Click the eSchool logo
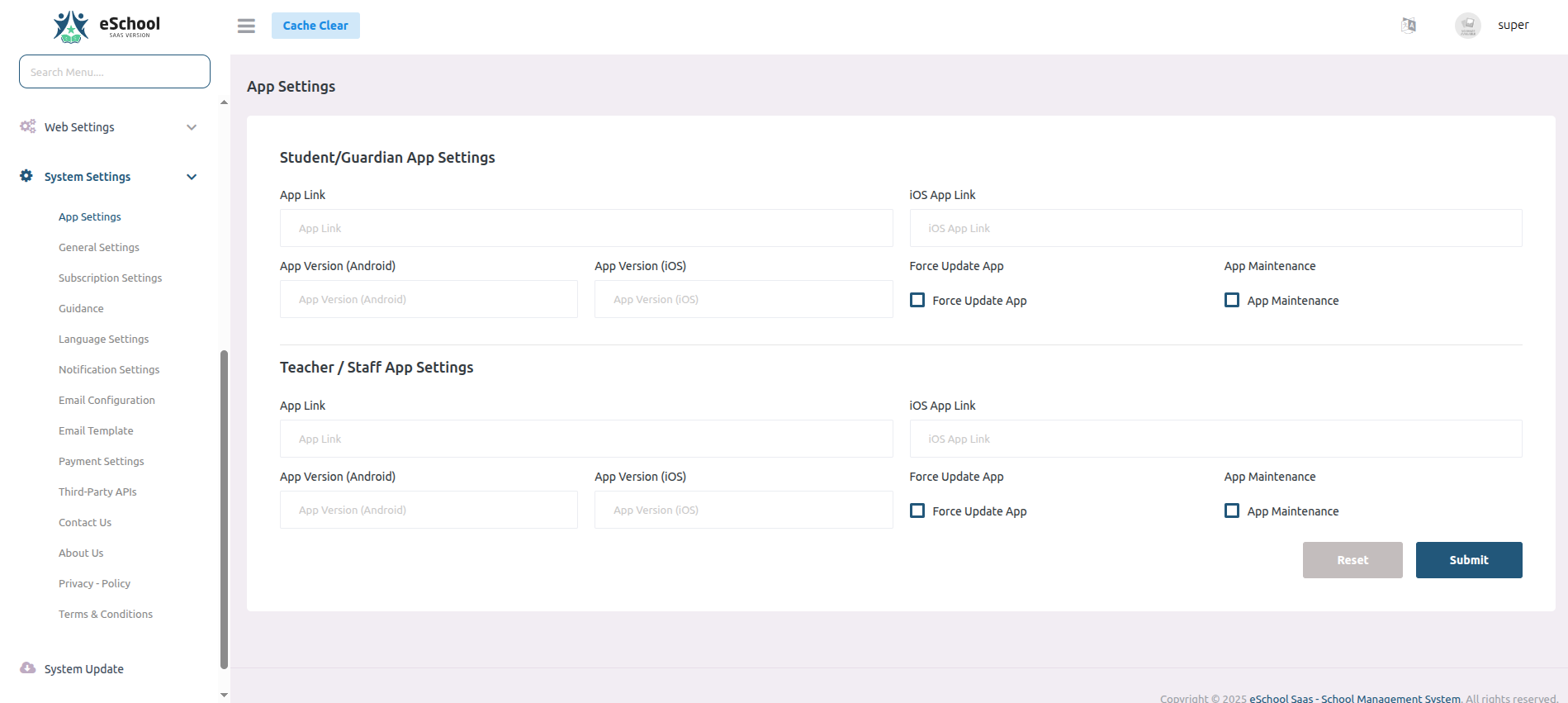Image resolution: width=1568 pixels, height=703 pixels. (x=107, y=26)
